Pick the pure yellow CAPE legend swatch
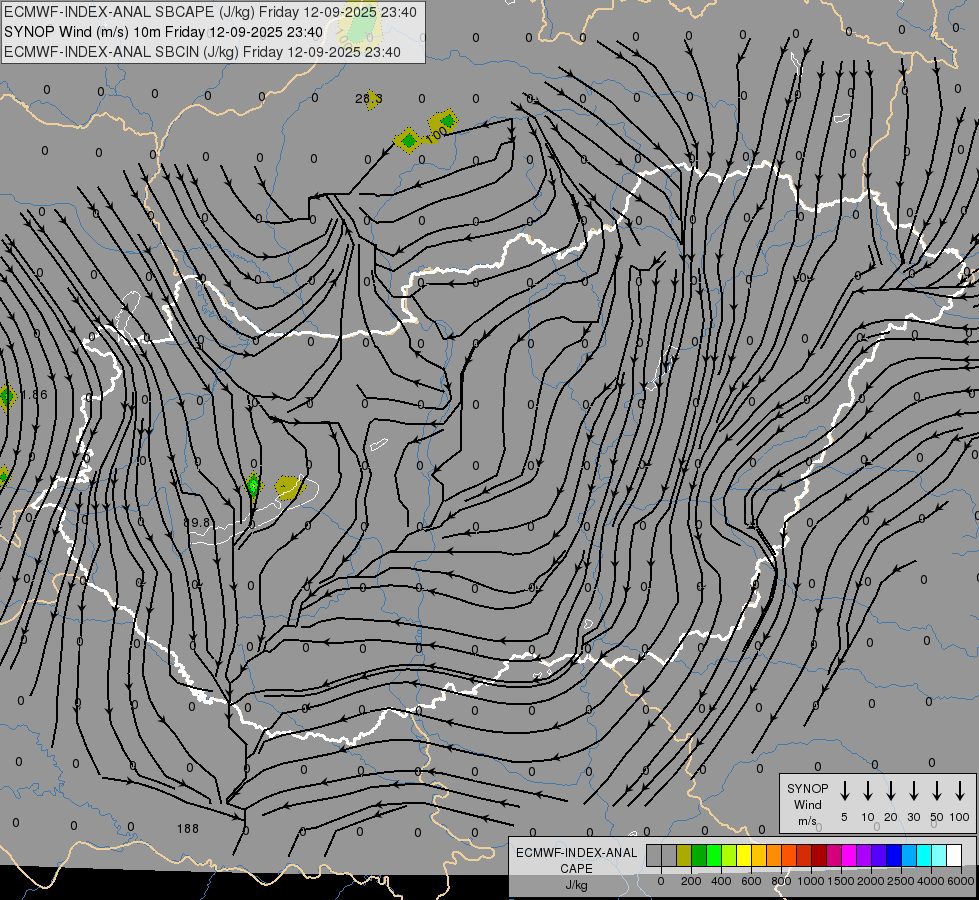Viewport: 979px width, 900px height. click(744, 855)
